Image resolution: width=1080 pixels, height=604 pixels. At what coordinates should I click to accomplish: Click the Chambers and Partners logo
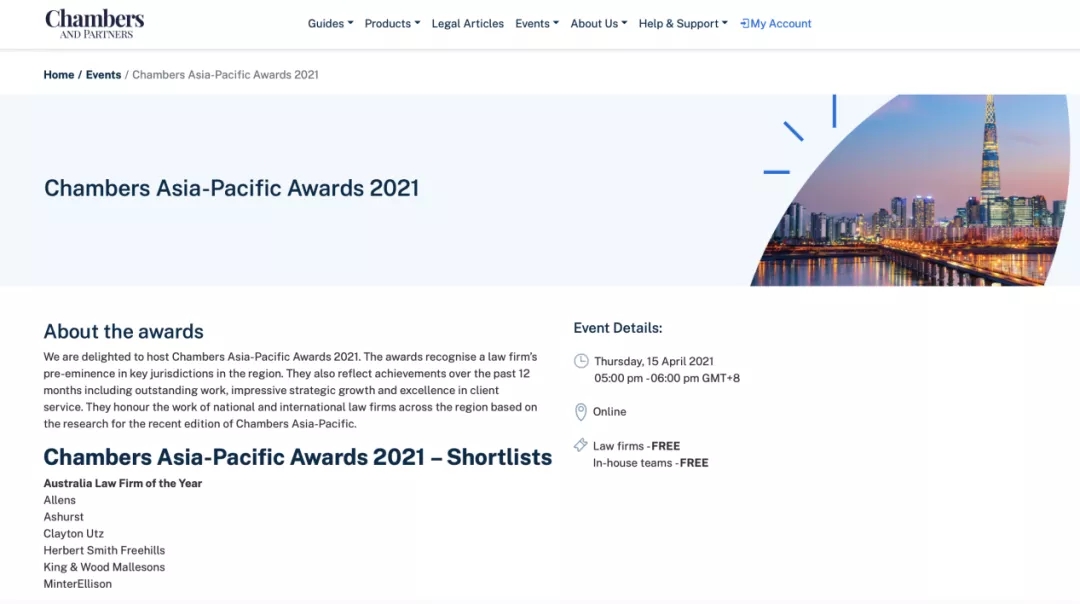click(x=94, y=23)
